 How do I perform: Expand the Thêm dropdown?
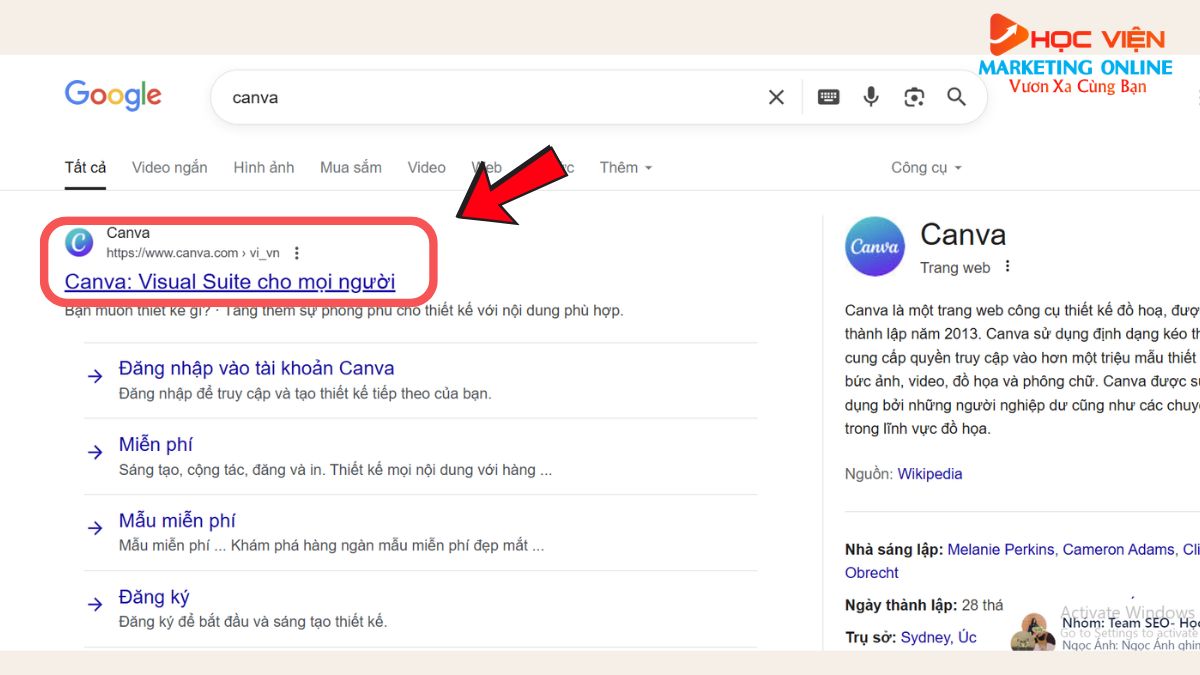pos(626,167)
